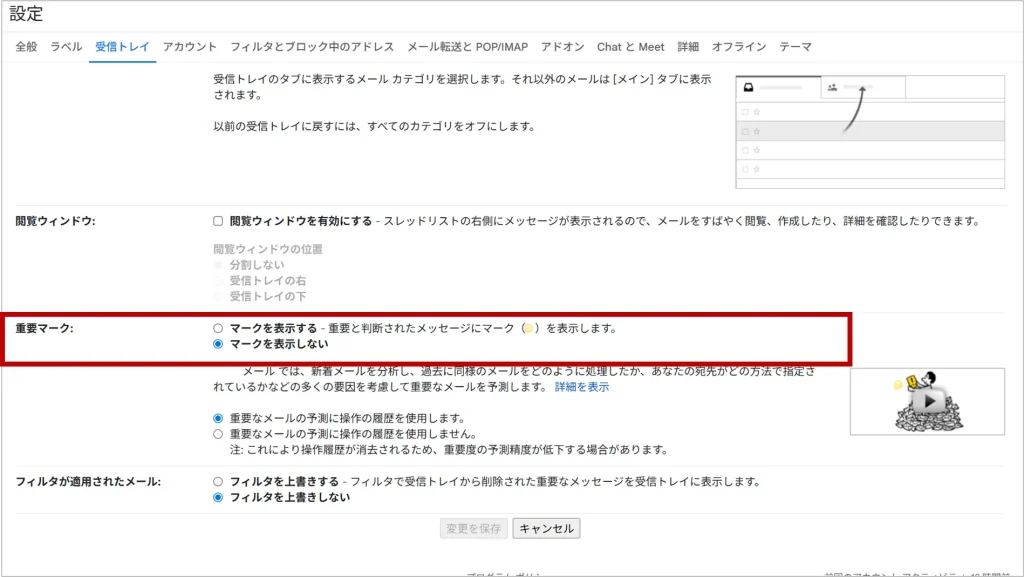Choose 操作の履歴を使用しません radio option
This screenshot has height=577, width=1024.
click(218, 434)
